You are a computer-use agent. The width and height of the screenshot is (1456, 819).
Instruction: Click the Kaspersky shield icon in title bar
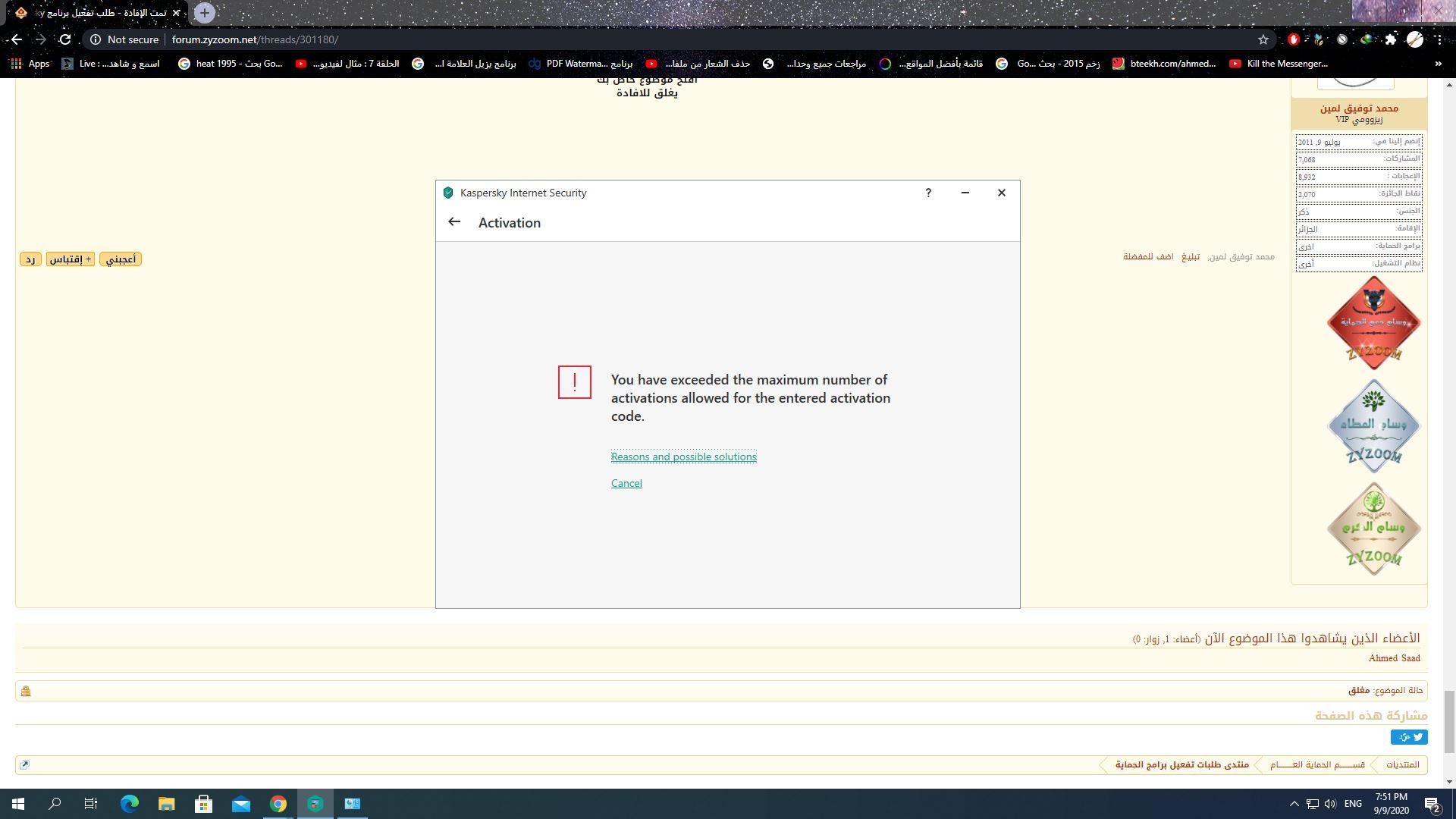point(448,193)
